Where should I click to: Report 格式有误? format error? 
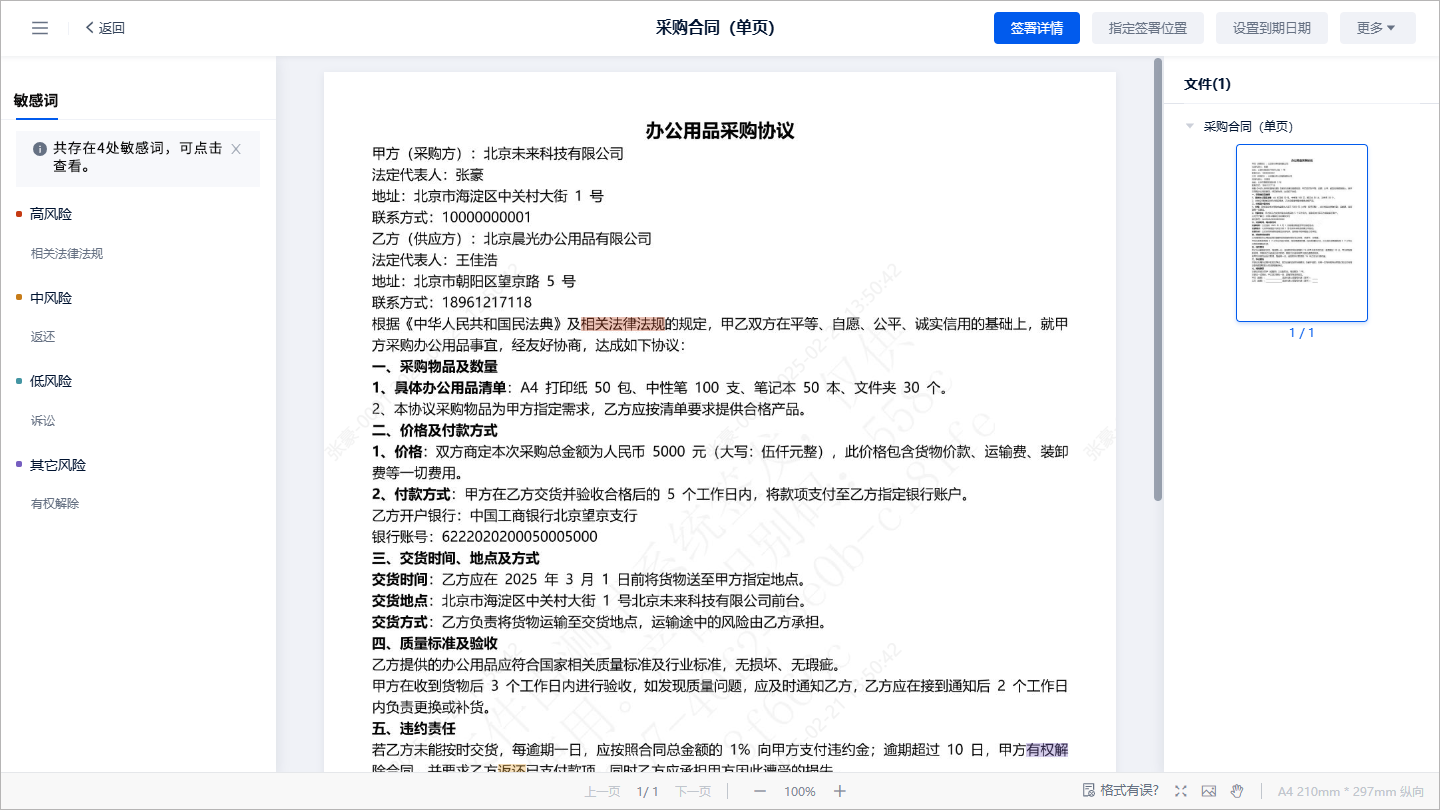1121,791
